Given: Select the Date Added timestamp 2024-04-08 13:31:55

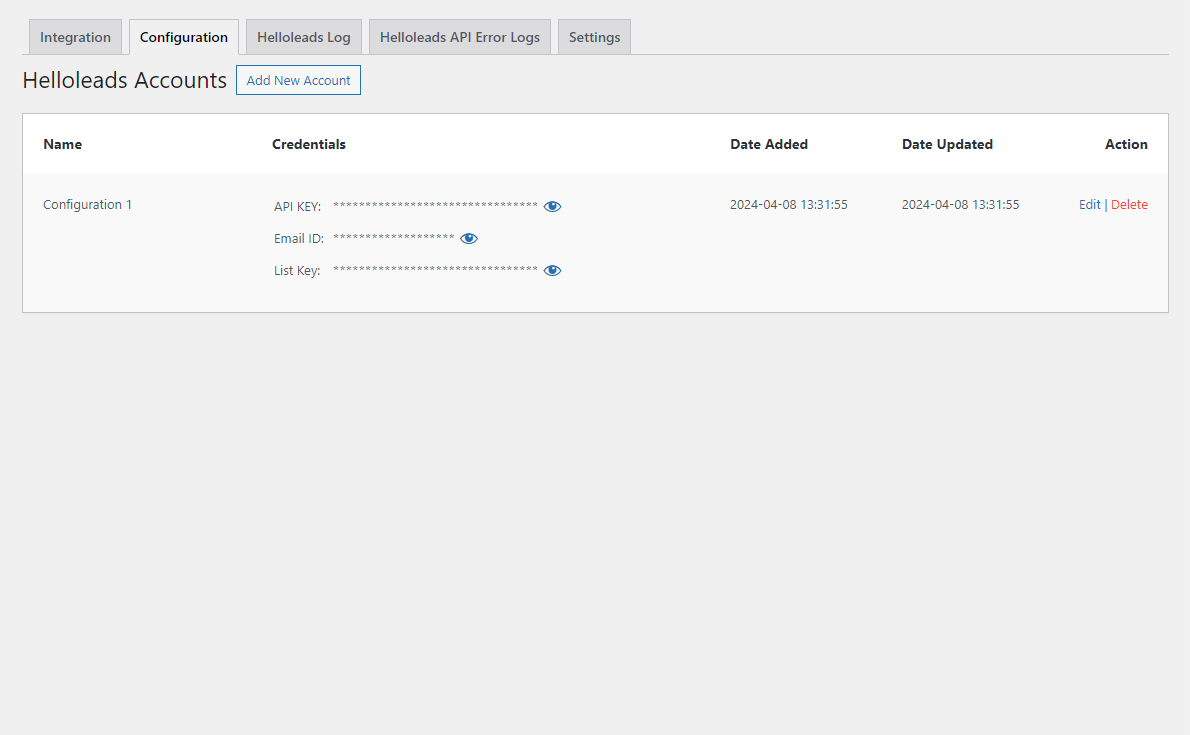Looking at the screenshot, I should click(x=789, y=204).
